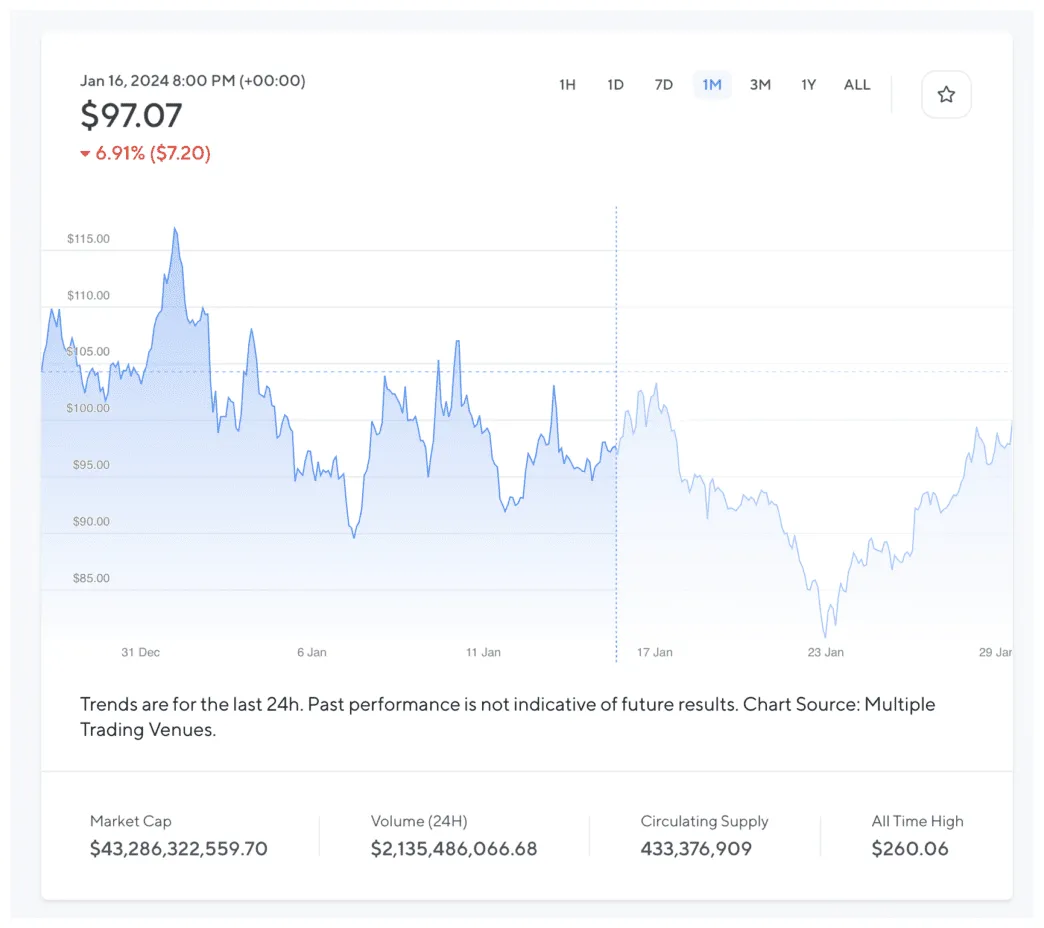Open the 7D price chart
Screen dimensions: 1044x928
coord(663,85)
